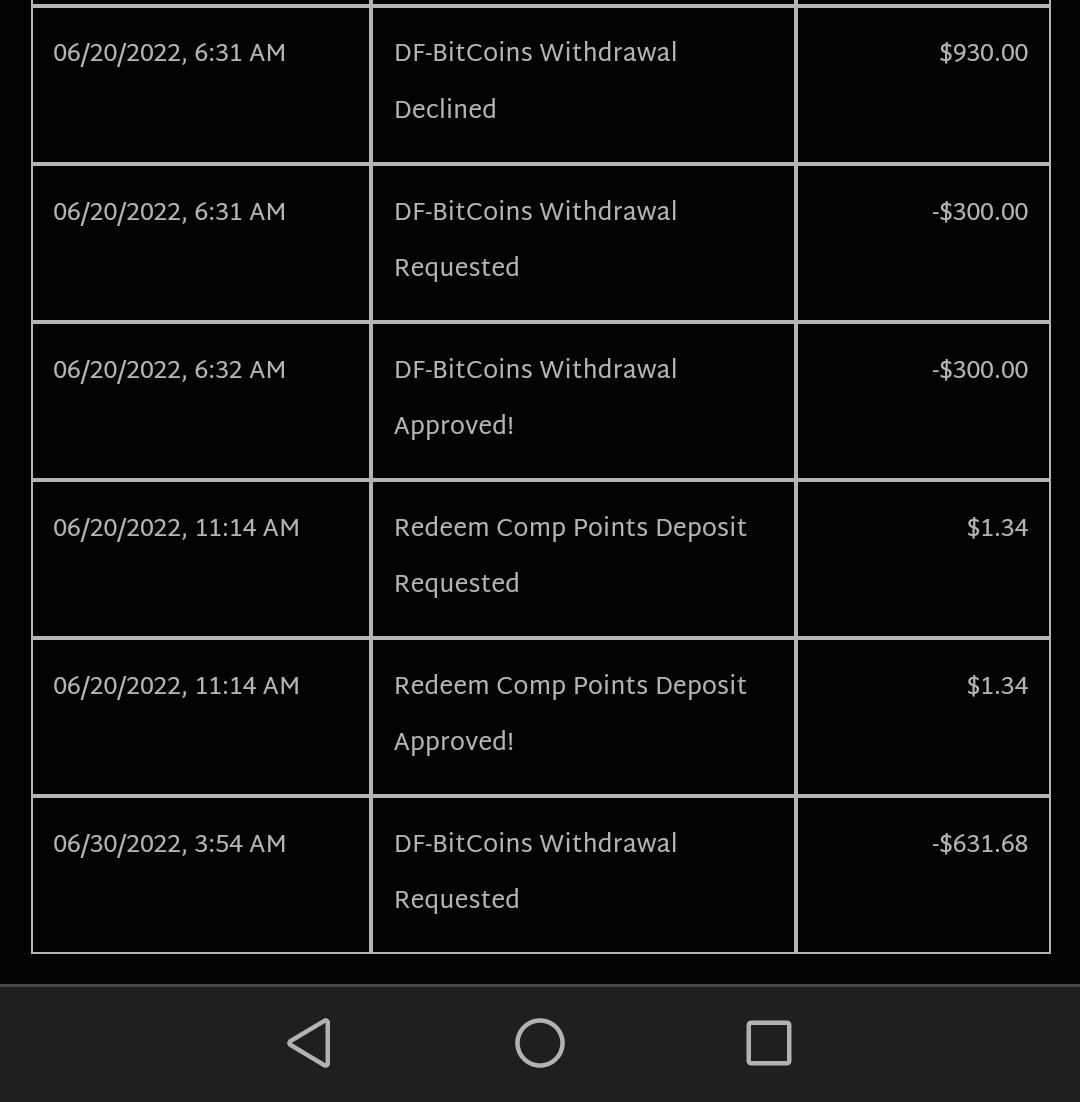The height and width of the screenshot is (1102, 1080).
Task: Tap $1.34 amount of requested deposit
Action: pyautogui.click(x=997, y=529)
